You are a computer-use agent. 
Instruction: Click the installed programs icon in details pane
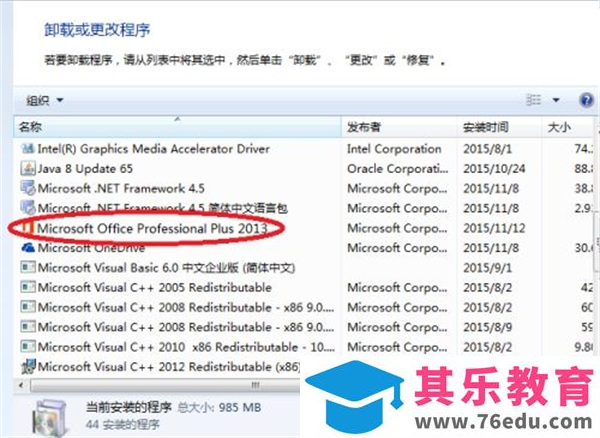tap(50, 418)
